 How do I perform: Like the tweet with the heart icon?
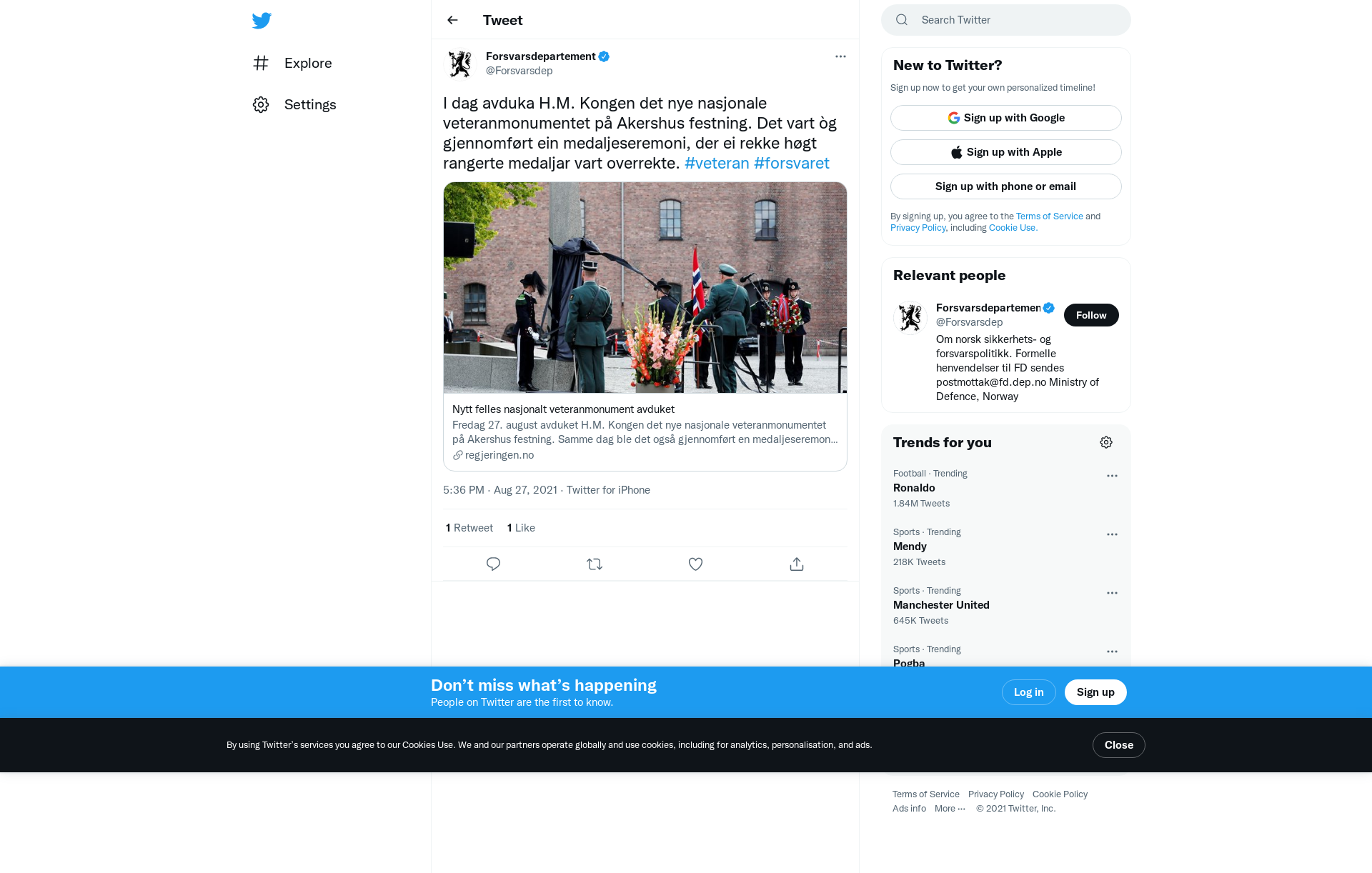pos(695,564)
